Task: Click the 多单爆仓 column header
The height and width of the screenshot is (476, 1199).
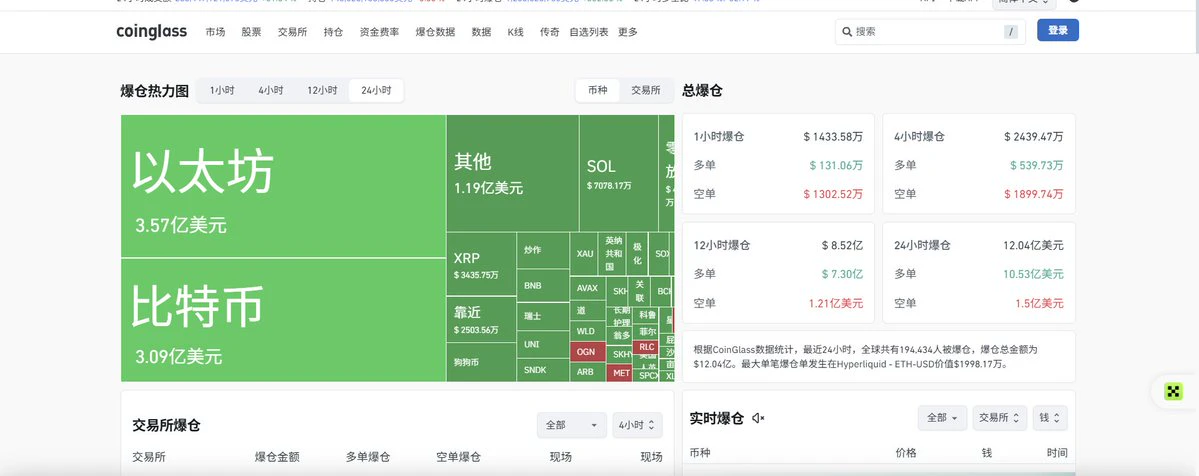Action: click(x=368, y=457)
